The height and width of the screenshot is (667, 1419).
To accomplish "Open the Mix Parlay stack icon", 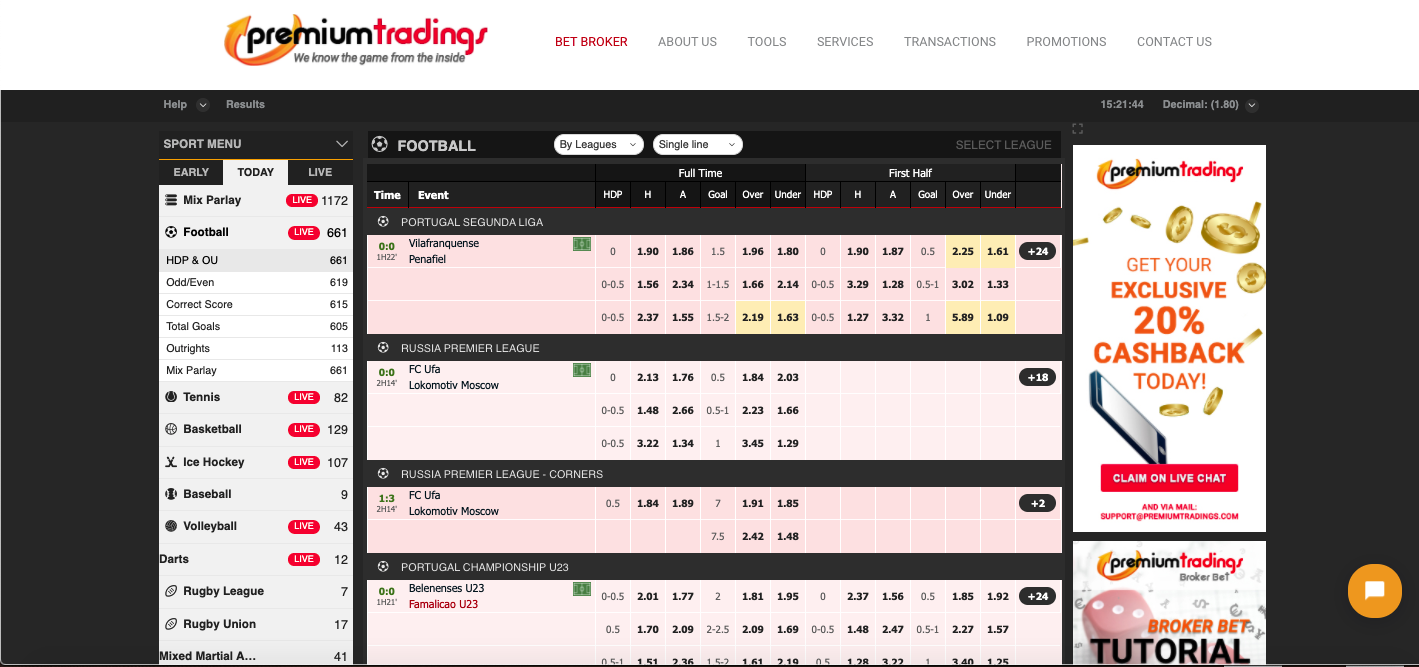I will point(171,200).
